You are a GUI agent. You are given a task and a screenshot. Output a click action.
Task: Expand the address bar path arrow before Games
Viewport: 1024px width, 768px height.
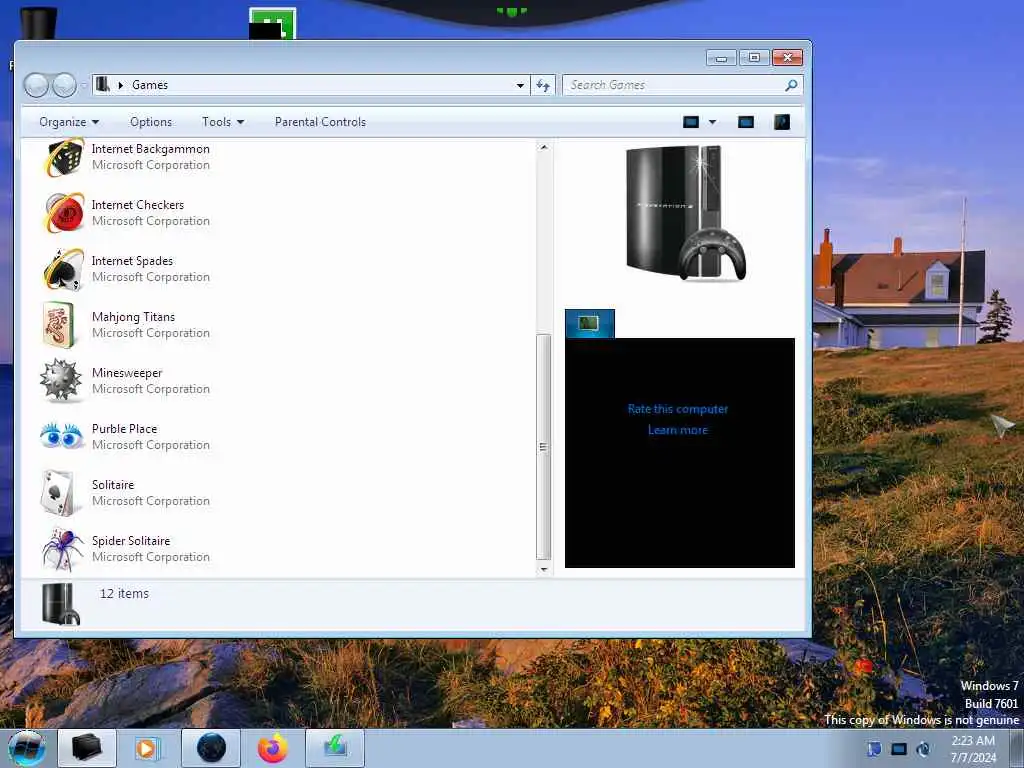121,85
